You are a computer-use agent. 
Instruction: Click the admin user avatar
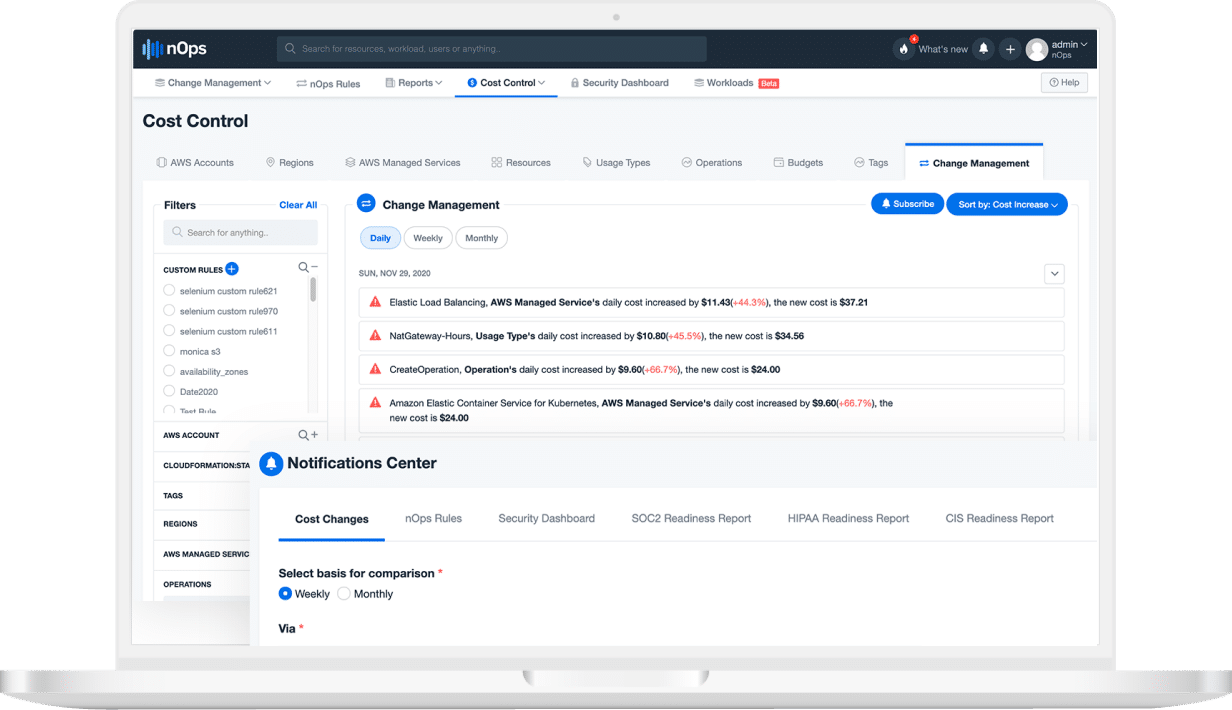[1037, 49]
